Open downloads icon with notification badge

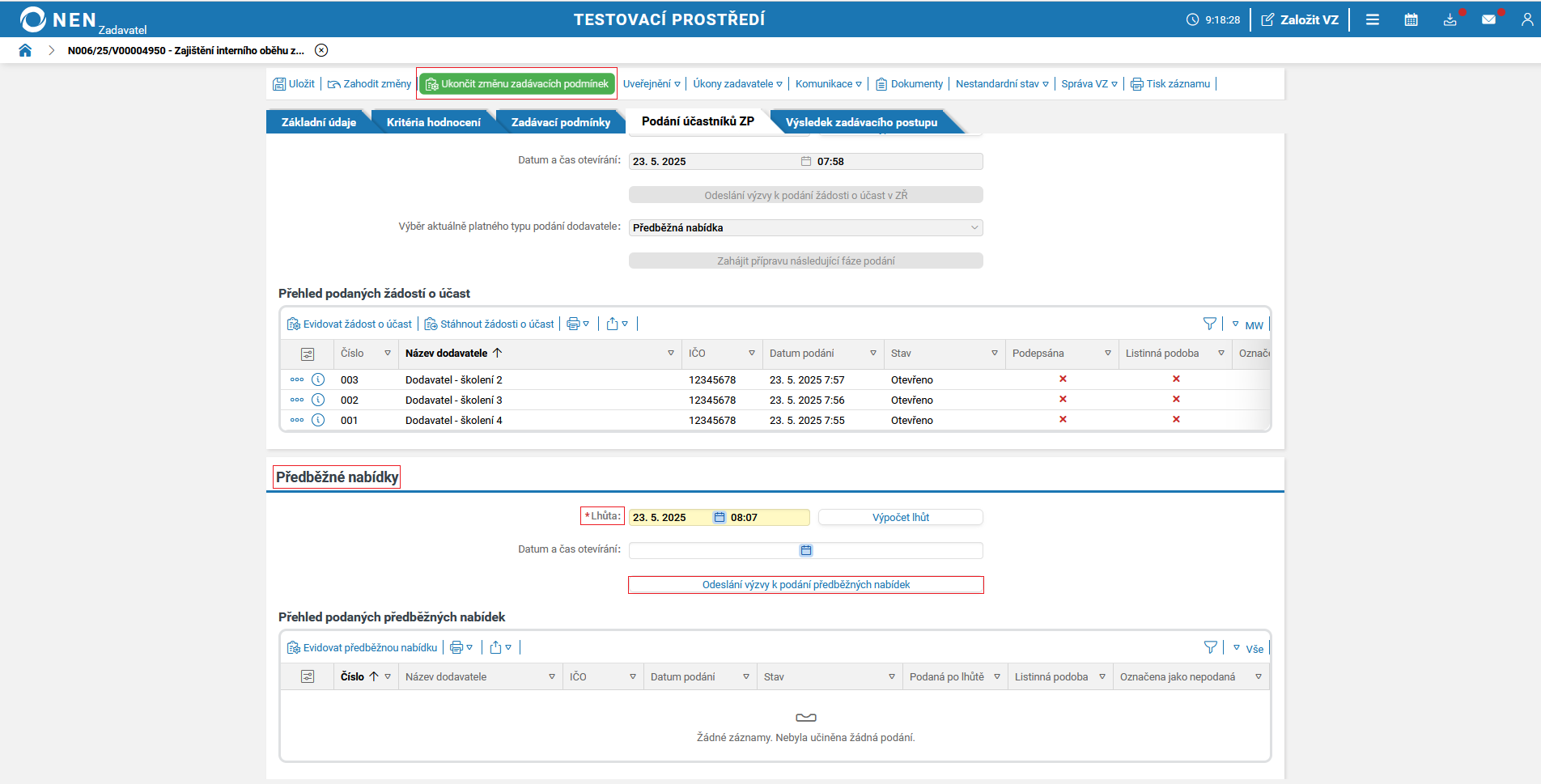[x=1450, y=19]
